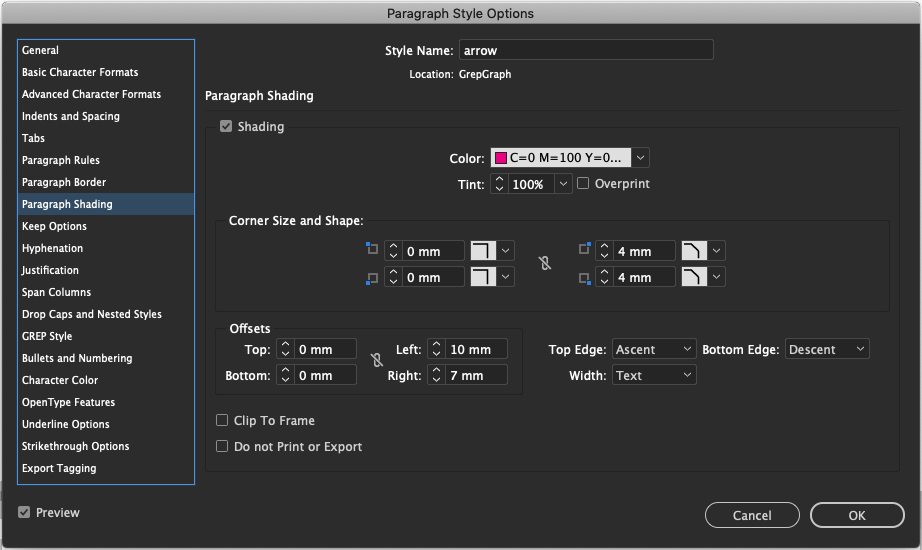Click the Tint value stepper arrows
This screenshot has width=922, height=550.
pyautogui.click(x=499, y=184)
